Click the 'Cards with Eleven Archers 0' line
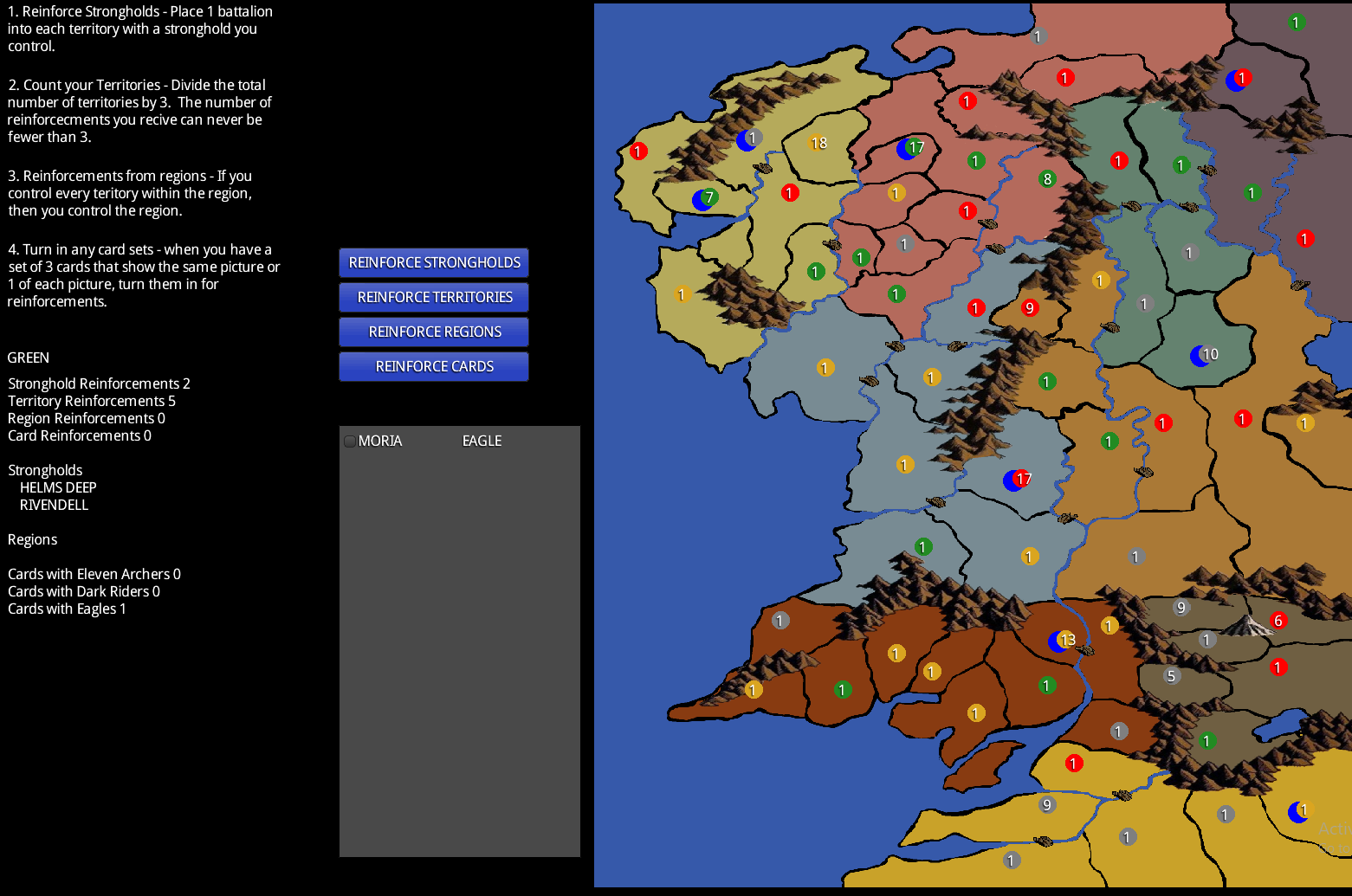1352x896 pixels. [x=94, y=574]
